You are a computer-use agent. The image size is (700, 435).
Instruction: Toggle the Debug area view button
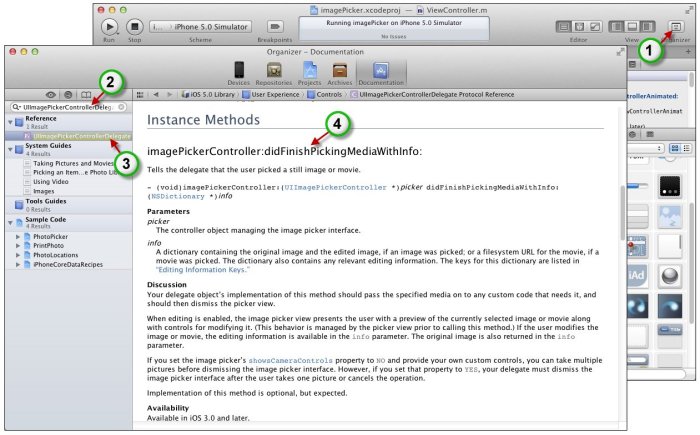point(632,27)
